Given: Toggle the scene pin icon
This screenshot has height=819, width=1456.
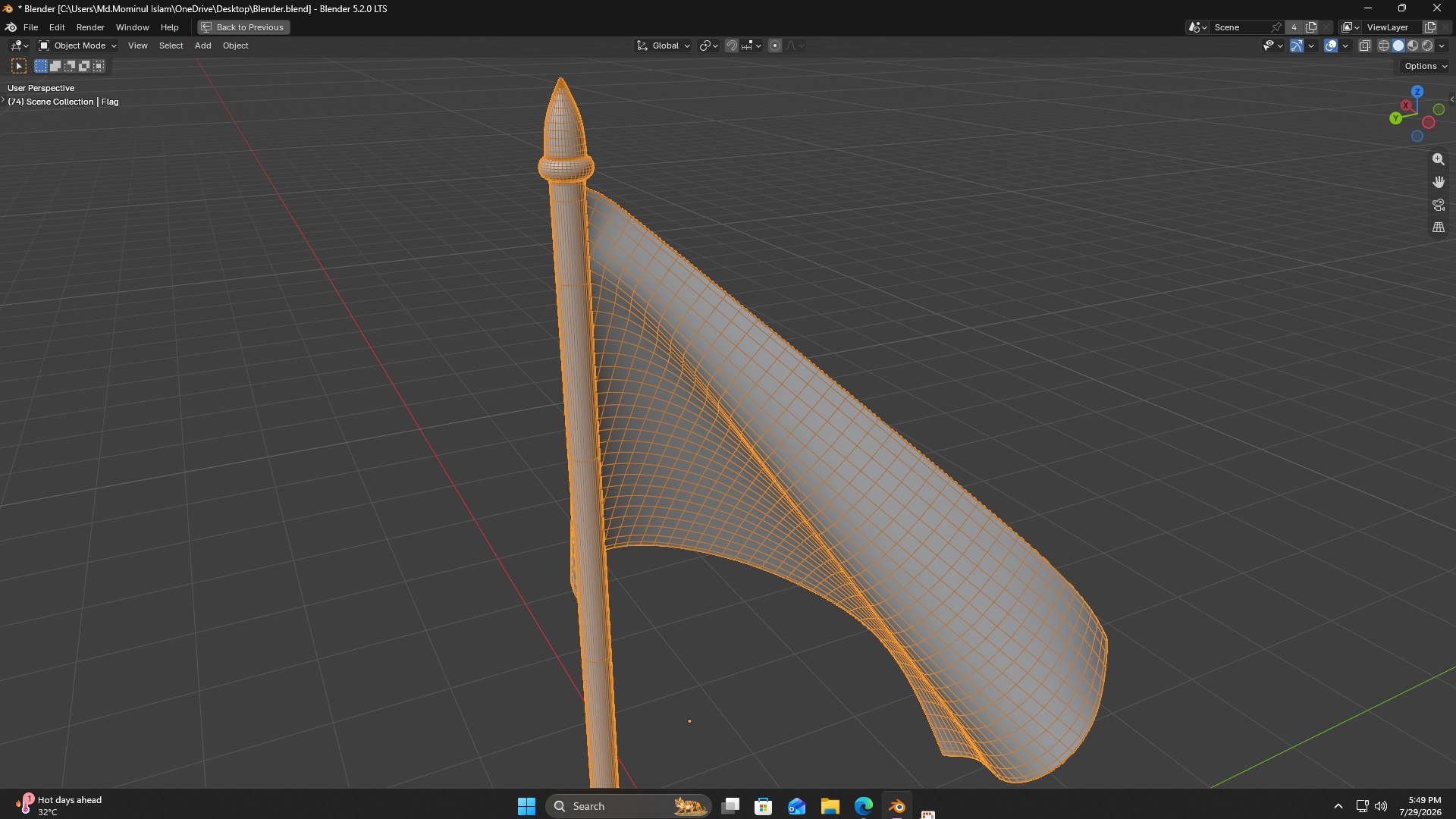Looking at the screenshot, I should click(x=1277, y=27).
